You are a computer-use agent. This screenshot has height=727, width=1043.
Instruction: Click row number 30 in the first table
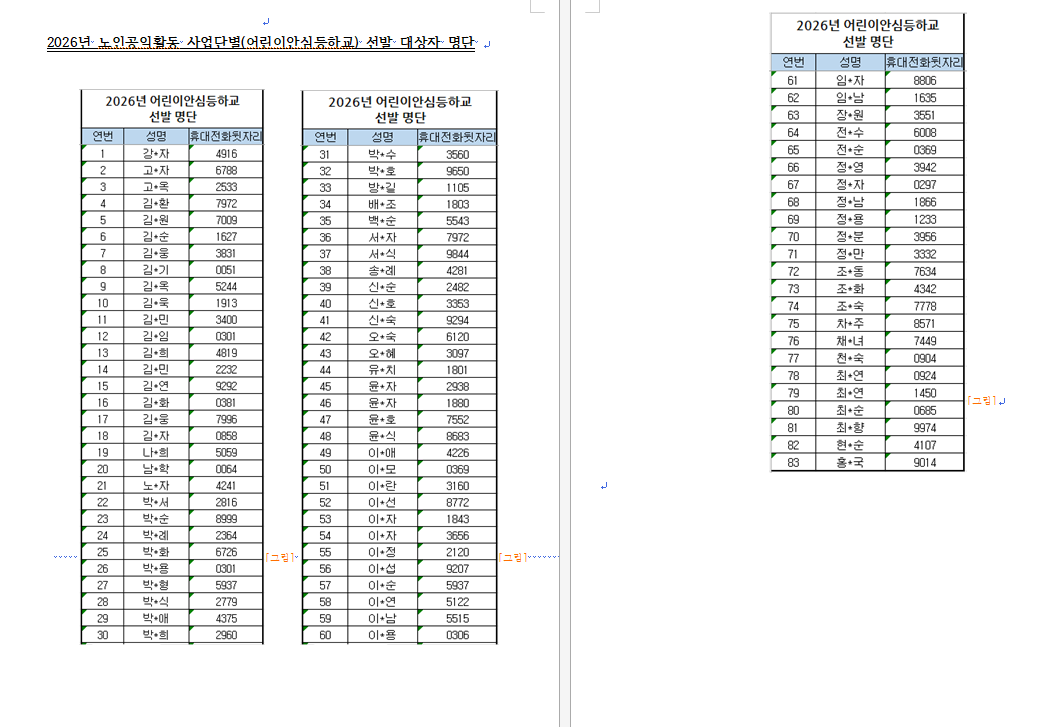[102, 635]
